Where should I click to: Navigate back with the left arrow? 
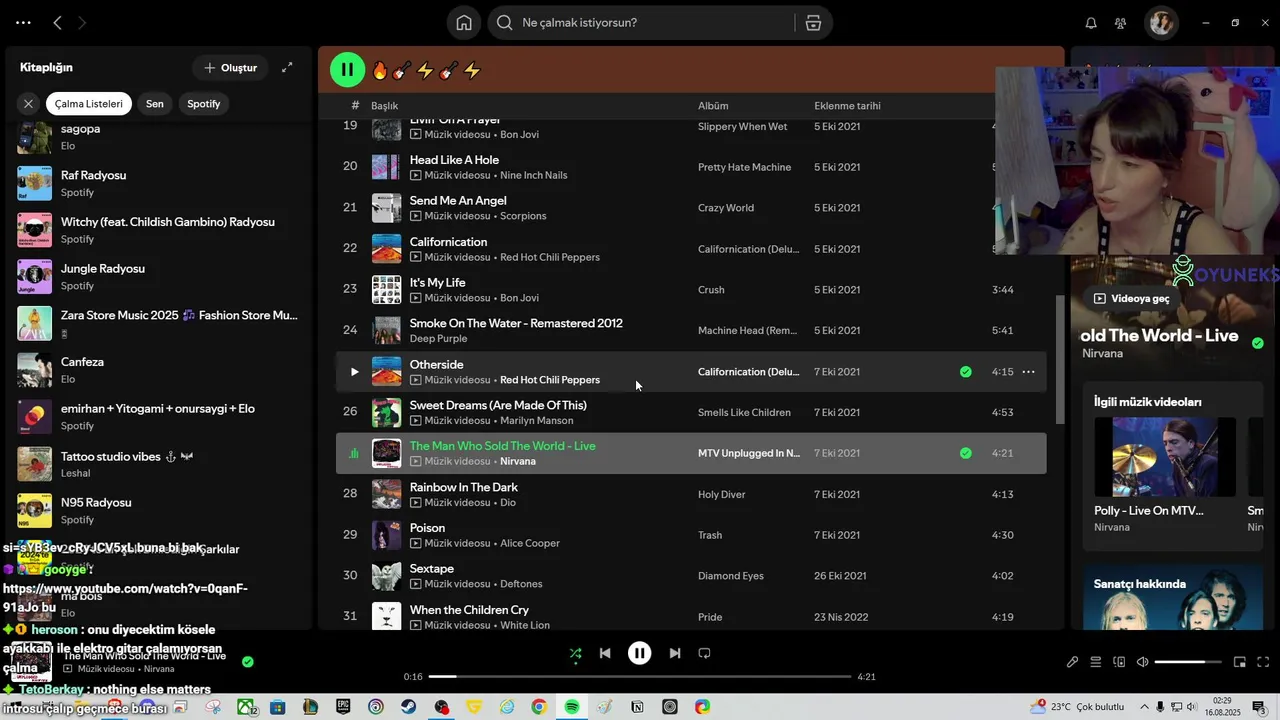click(57, 22)
